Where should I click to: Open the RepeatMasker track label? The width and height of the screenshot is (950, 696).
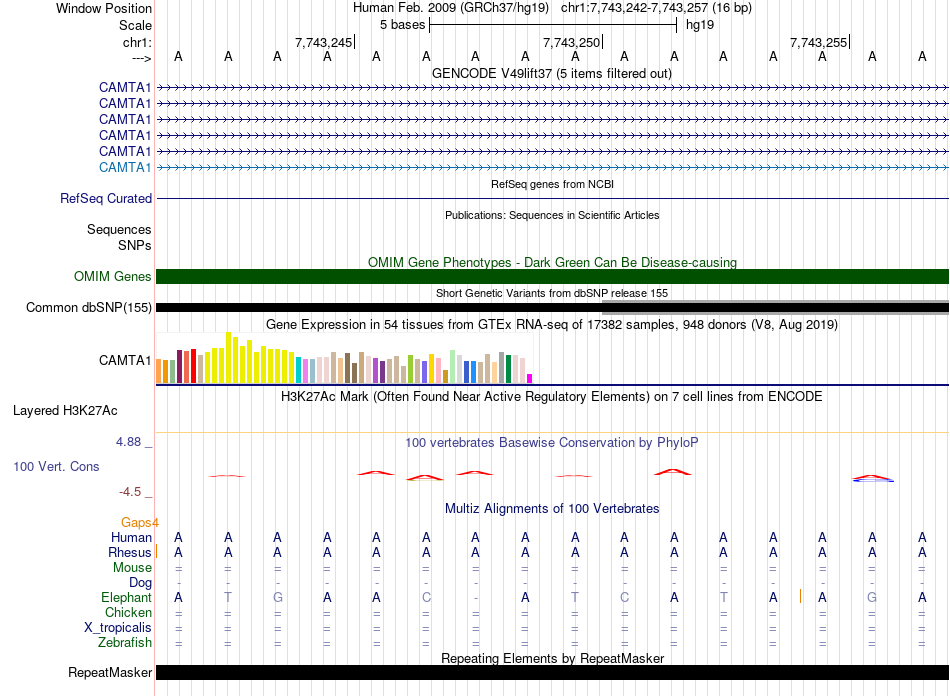point(110,673)
